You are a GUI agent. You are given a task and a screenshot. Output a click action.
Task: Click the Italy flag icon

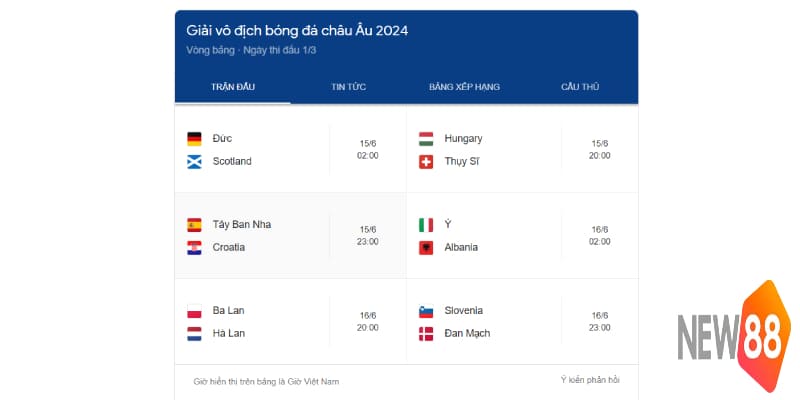click(x=426, y=224)
